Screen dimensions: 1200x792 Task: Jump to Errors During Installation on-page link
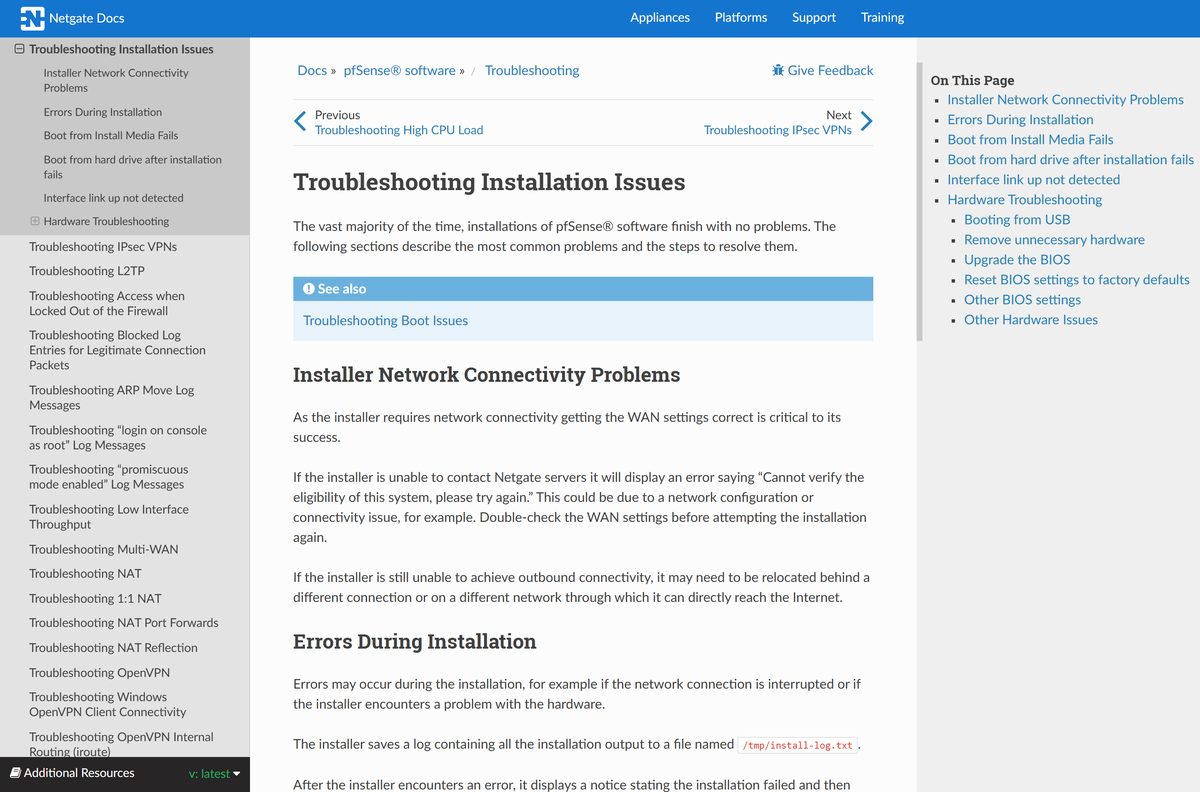pyautogui.click(x=1020, y=119)
